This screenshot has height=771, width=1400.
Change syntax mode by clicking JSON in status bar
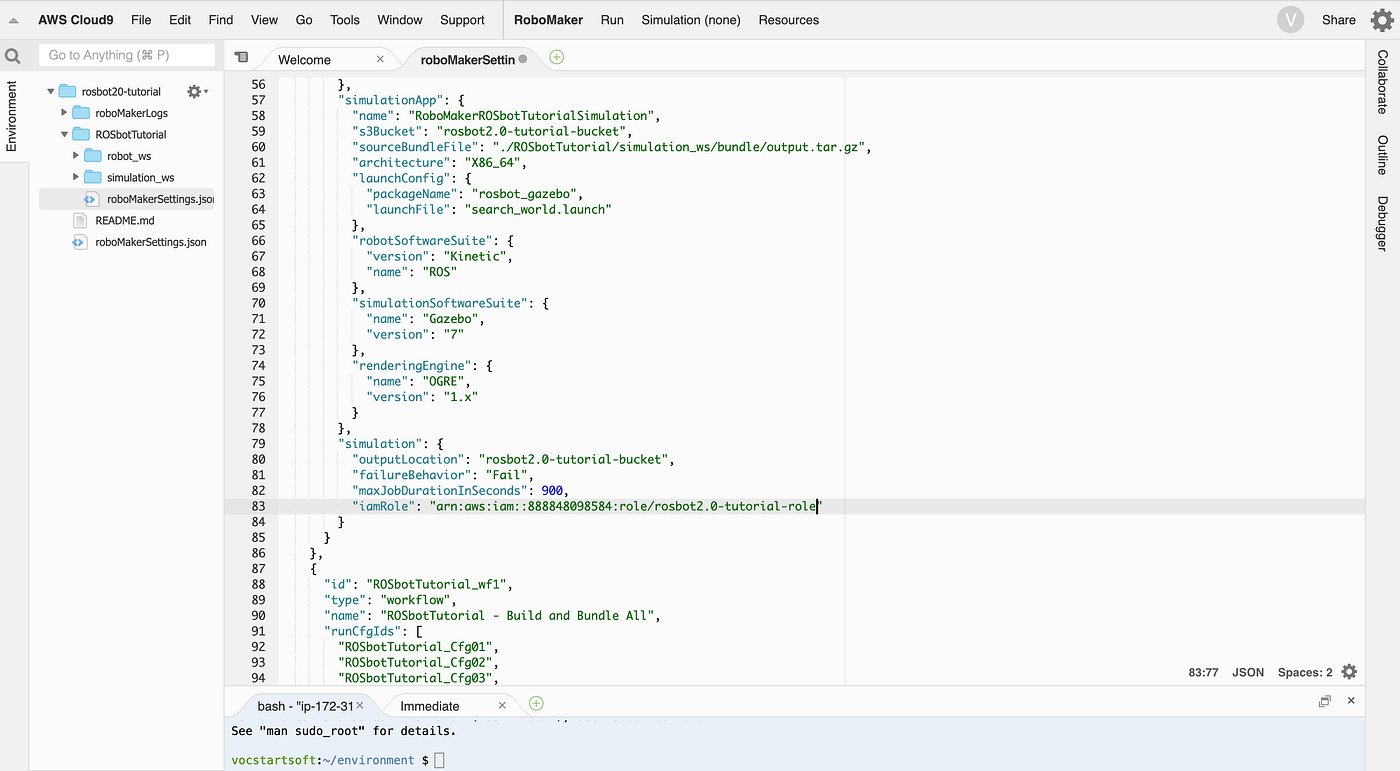1247,672
